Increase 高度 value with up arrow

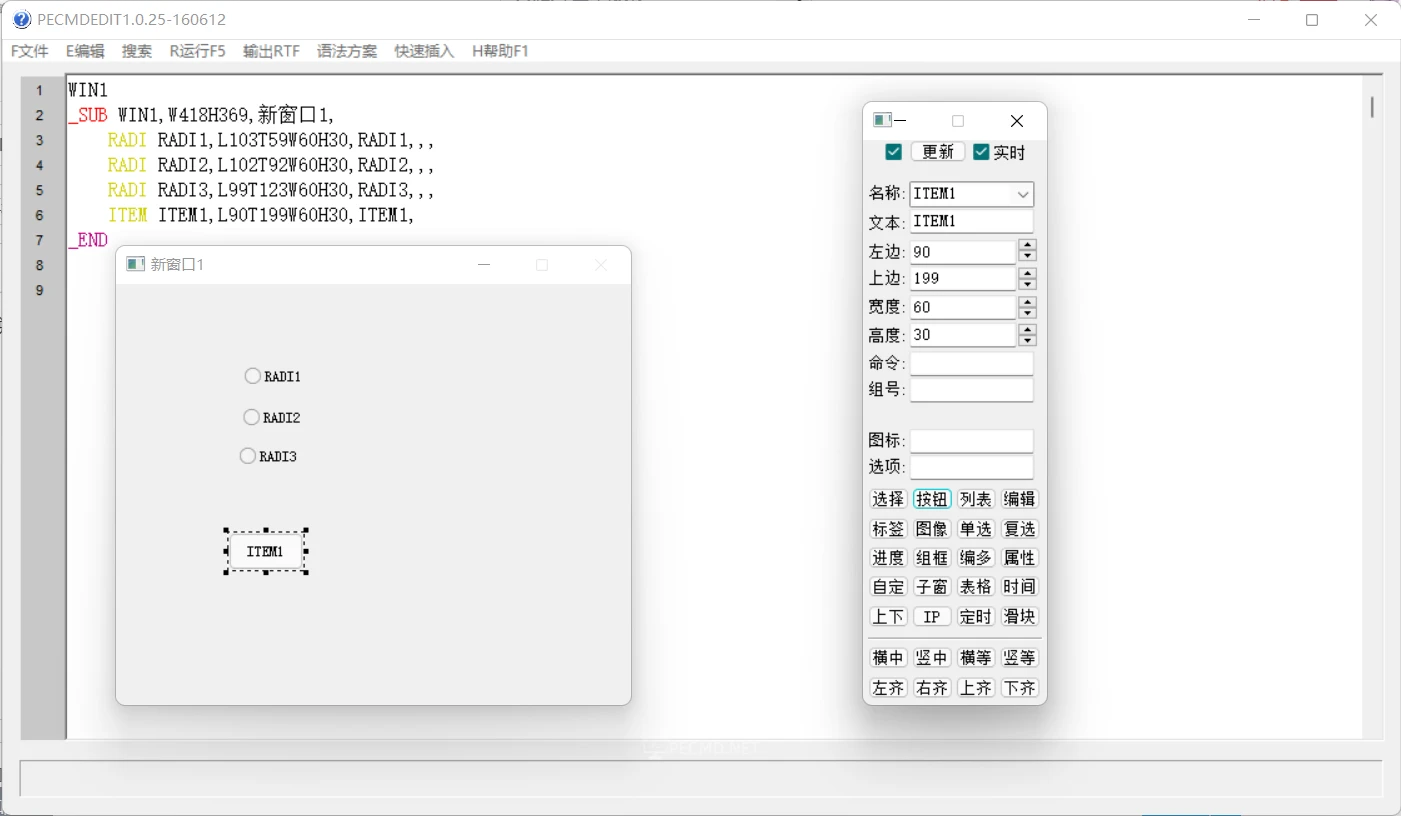(1027, 329)
